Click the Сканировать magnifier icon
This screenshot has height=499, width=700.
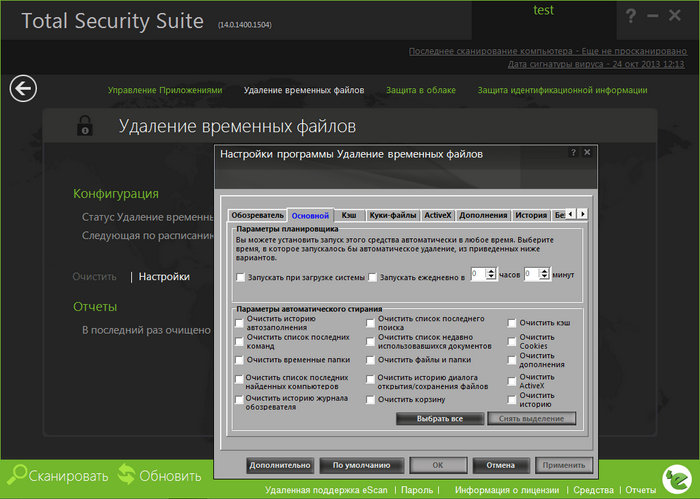(17, 474)
